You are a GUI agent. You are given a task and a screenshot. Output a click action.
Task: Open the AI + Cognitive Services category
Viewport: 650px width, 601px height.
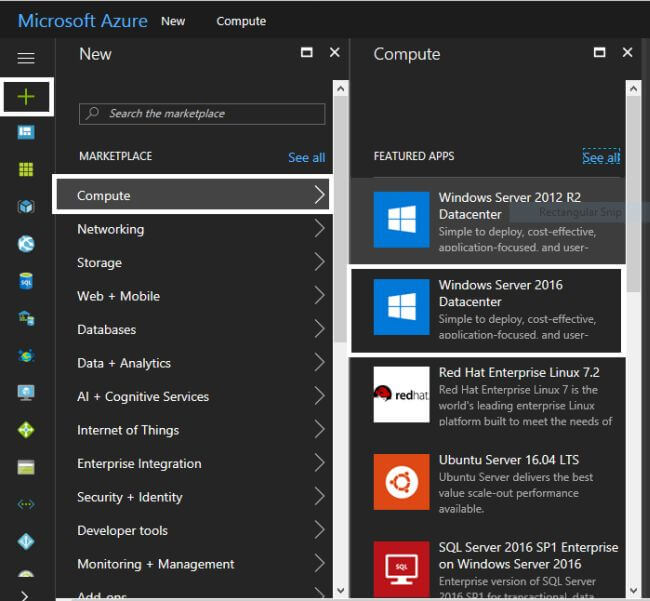(143, 397)
